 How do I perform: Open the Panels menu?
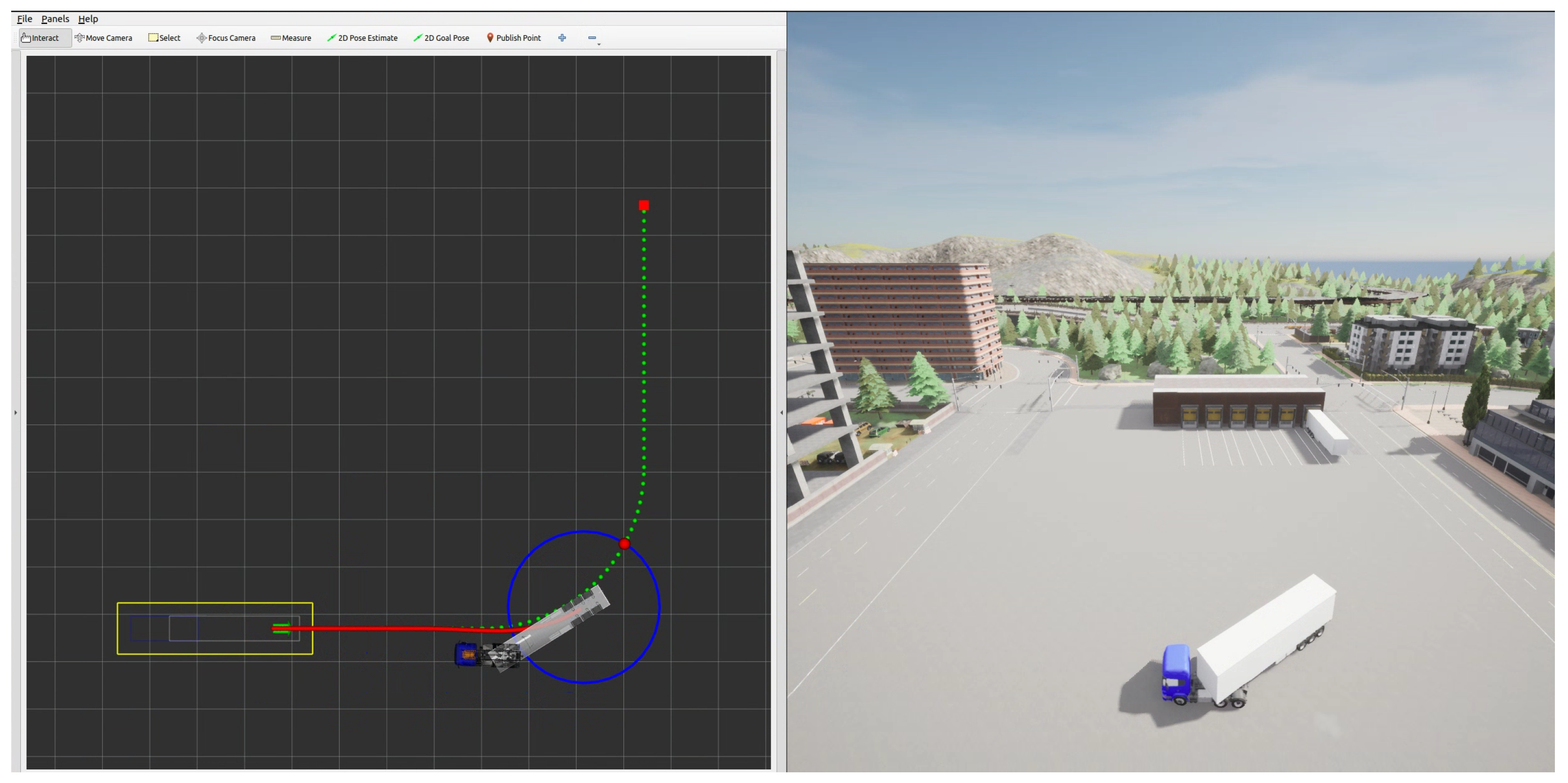point(55,19)
